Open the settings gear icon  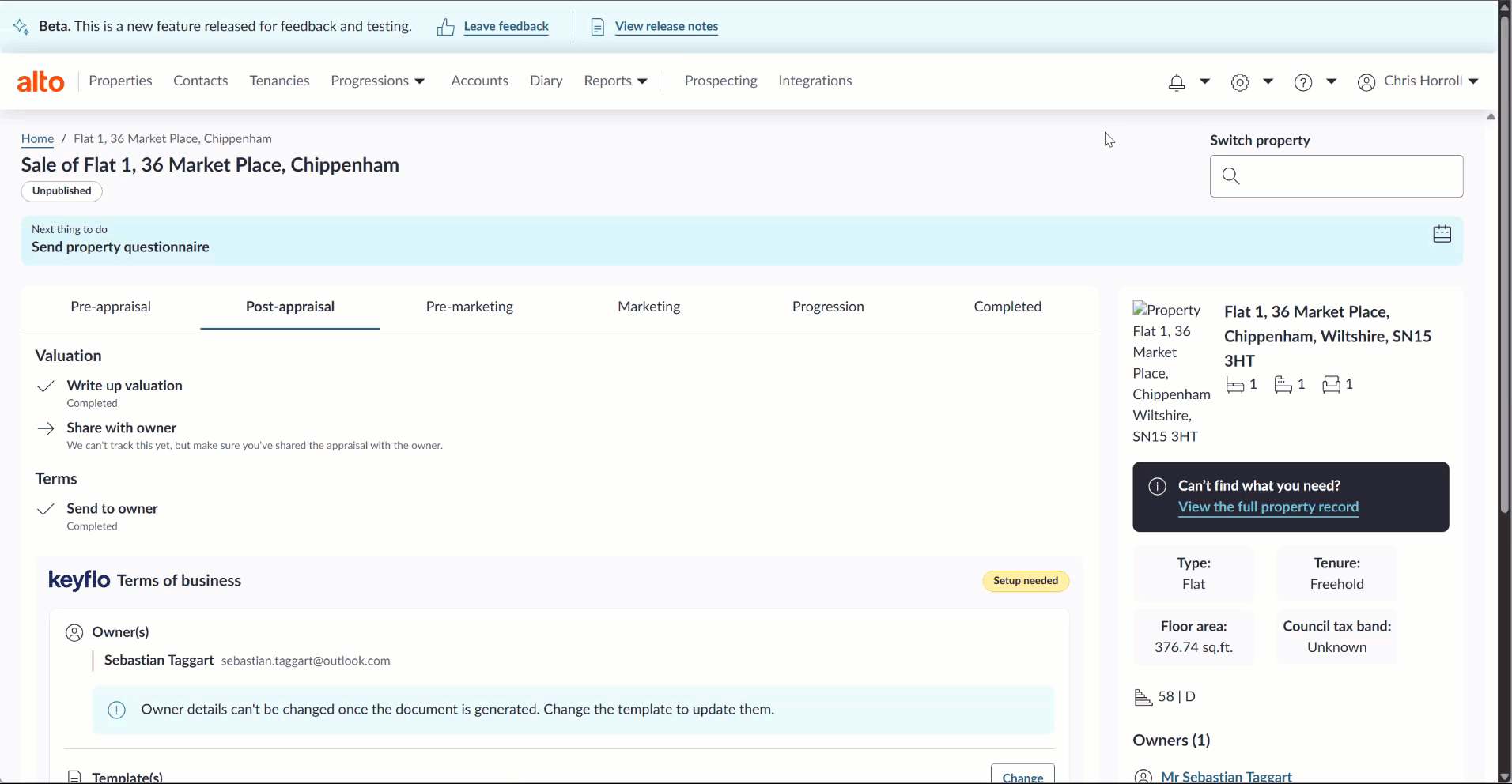[1240, 82]
